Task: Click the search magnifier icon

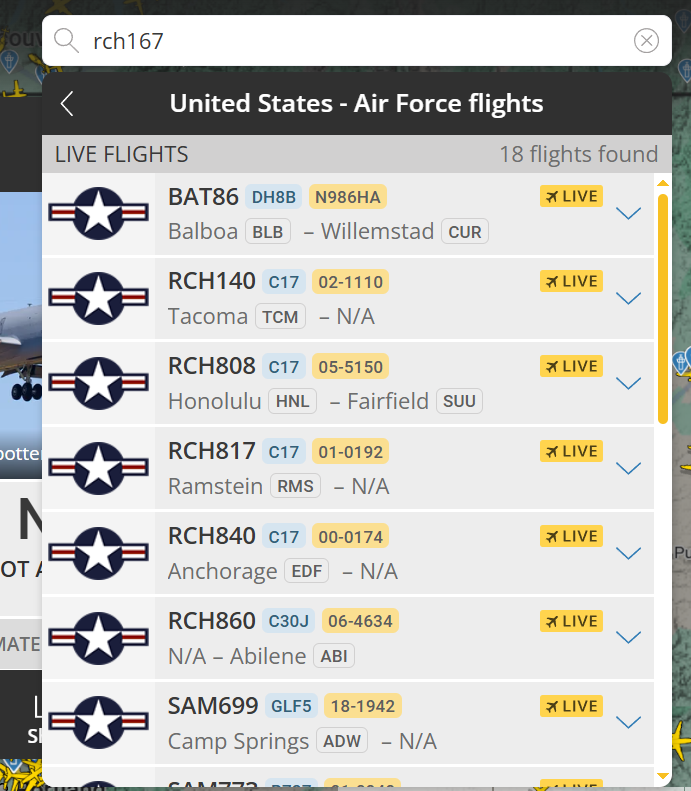Action: pyautogui.click(x=66, y=41)
